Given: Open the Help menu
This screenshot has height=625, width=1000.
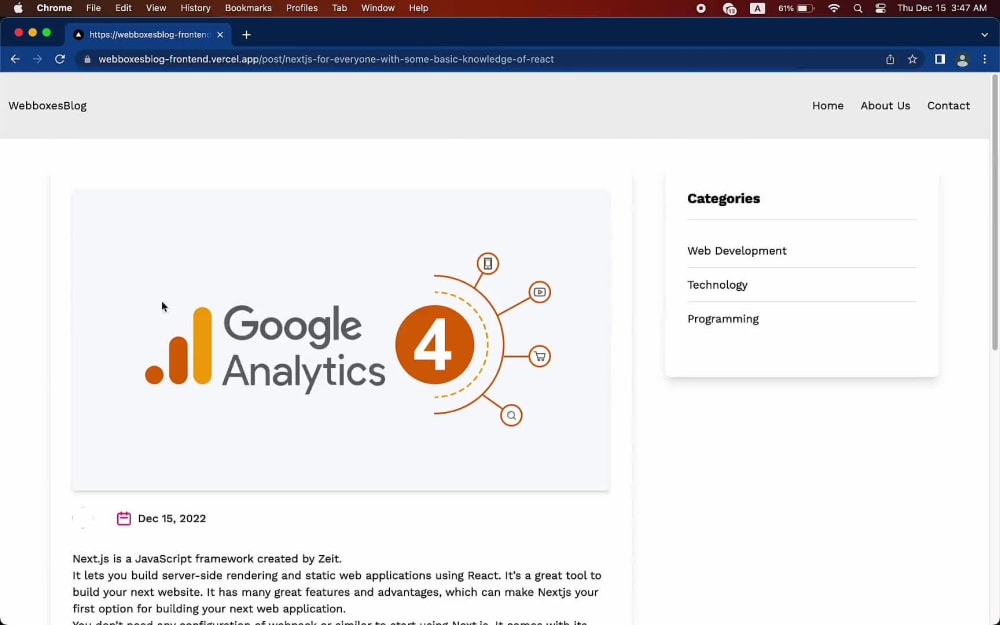Looking at the screenshot, I should click(x=418, y=8).
